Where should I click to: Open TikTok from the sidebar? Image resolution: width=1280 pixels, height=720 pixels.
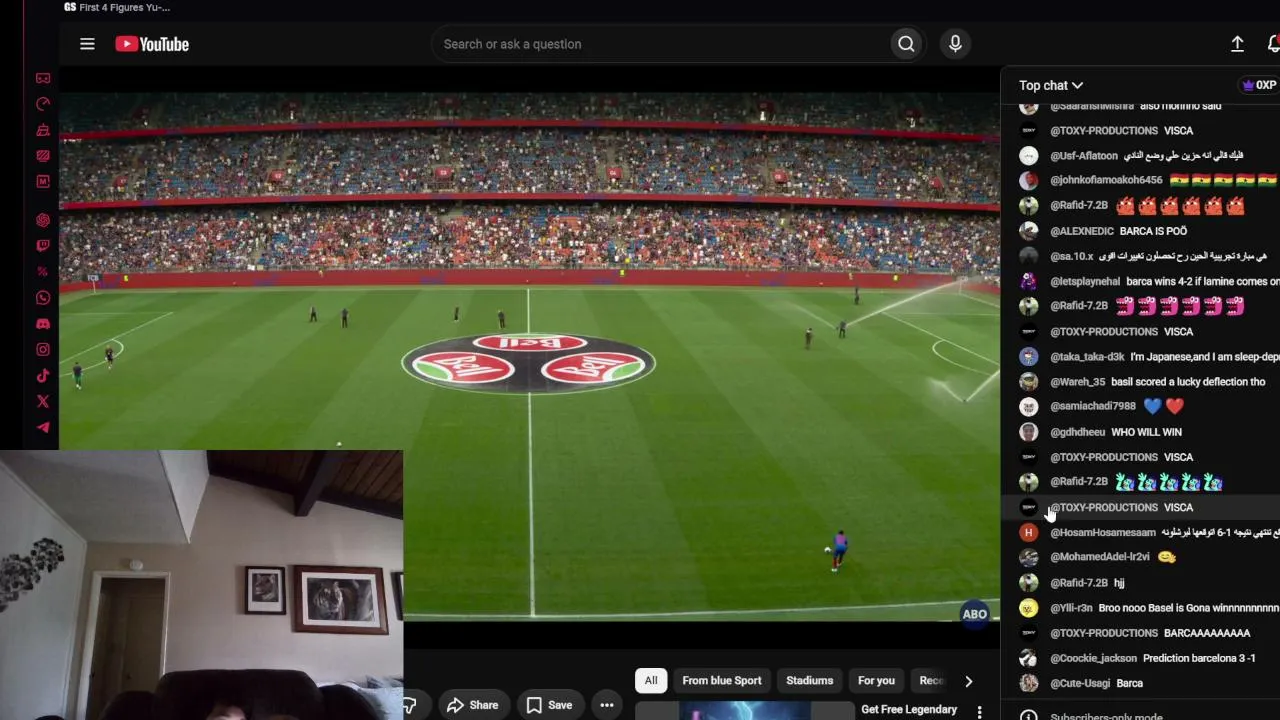click(x=43, y=376)
